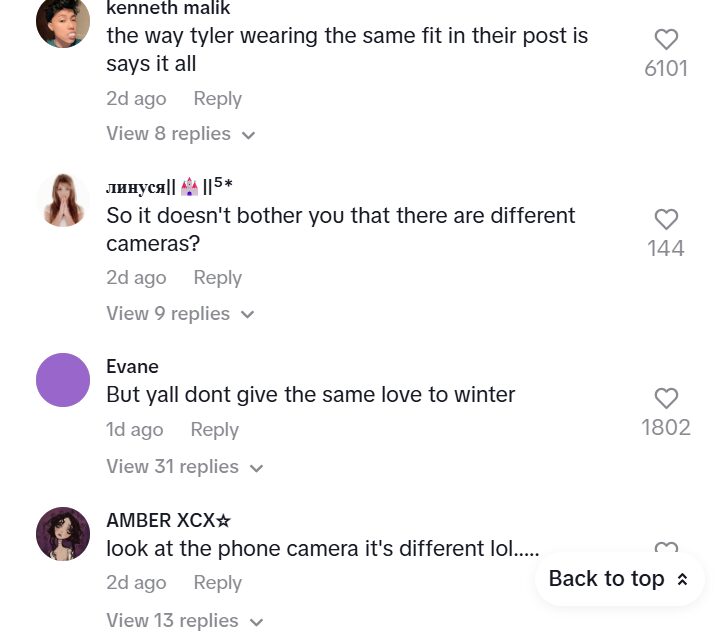This screenshot has width=726, height=643.
Task: Click kenneth malik's profile avatar
Action: [63, 21]
